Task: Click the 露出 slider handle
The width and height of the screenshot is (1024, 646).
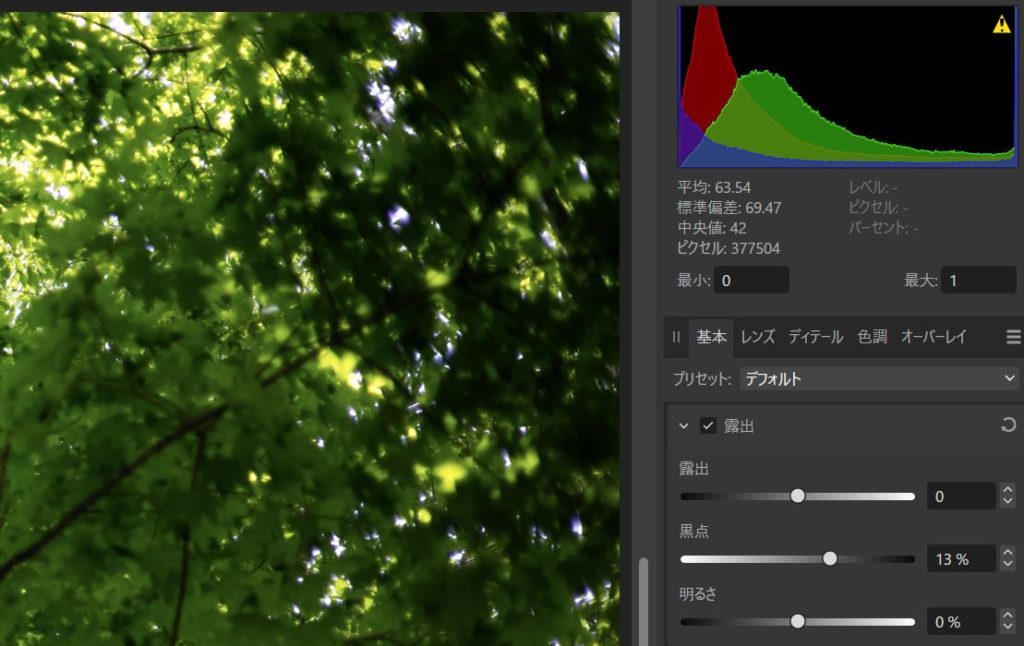Action: click(x=797, y=496)
